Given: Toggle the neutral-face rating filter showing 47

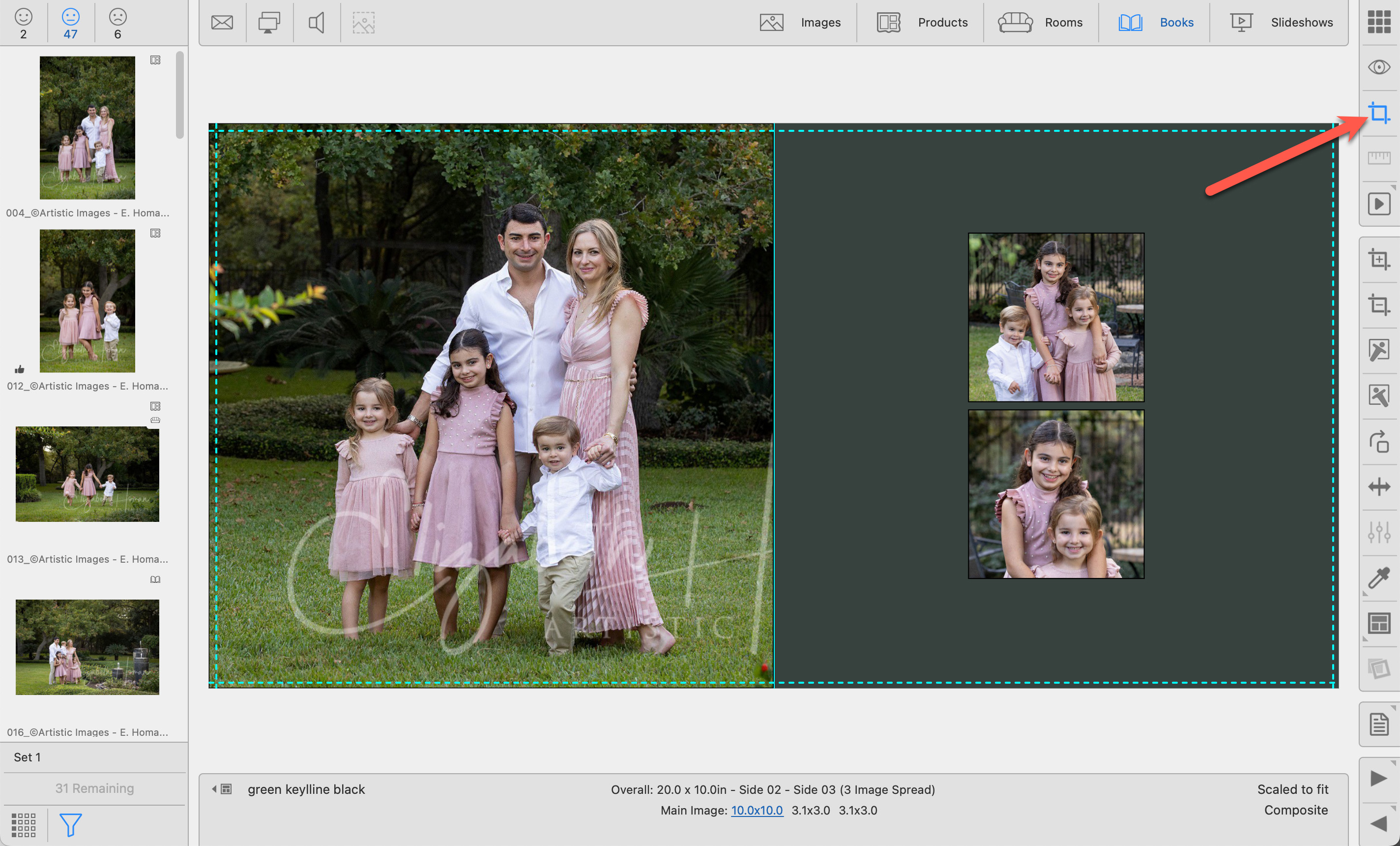Looking at the screenshot, I should (70, 23).
